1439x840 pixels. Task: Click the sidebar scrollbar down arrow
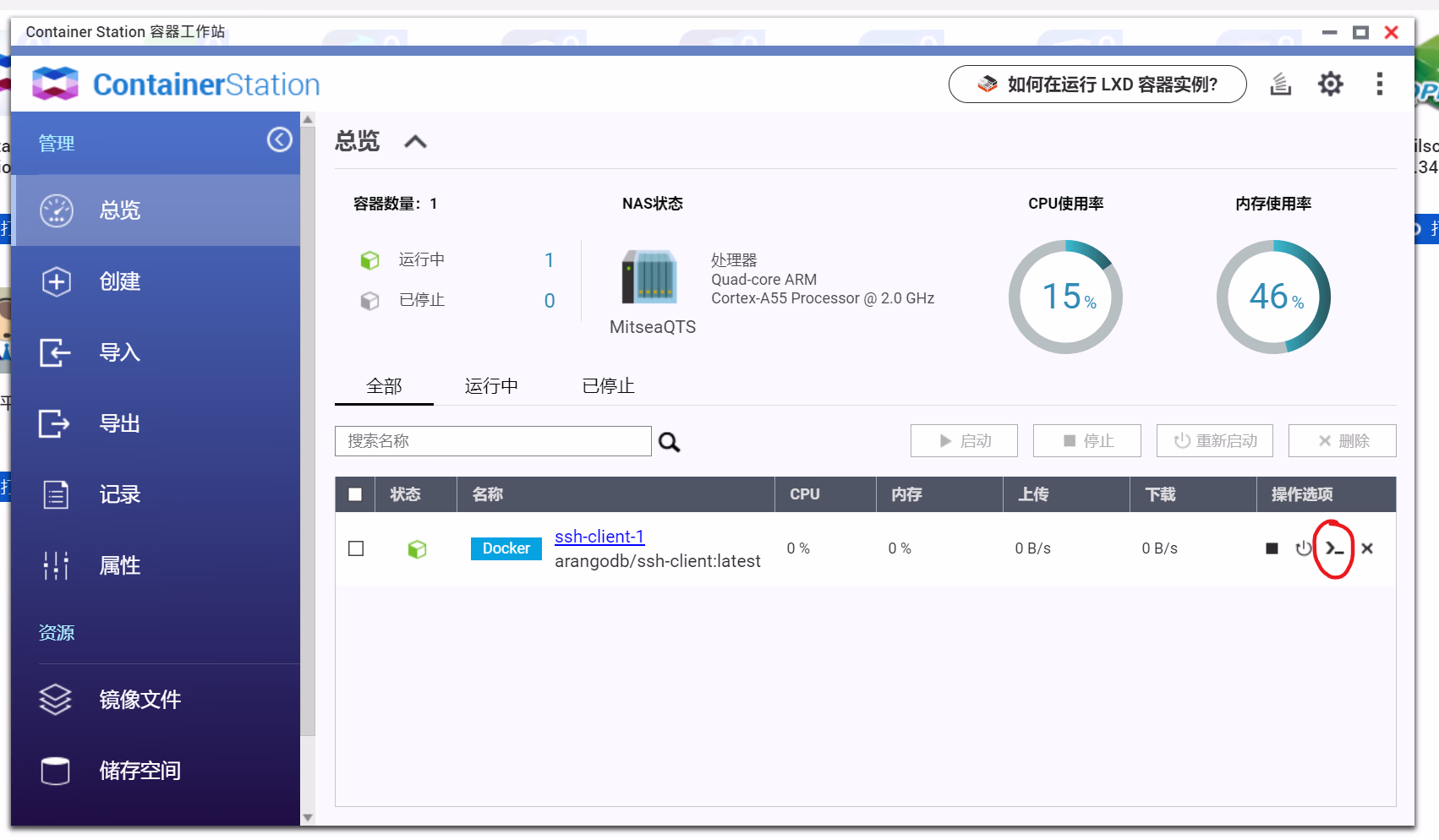(x=308, y=817)
